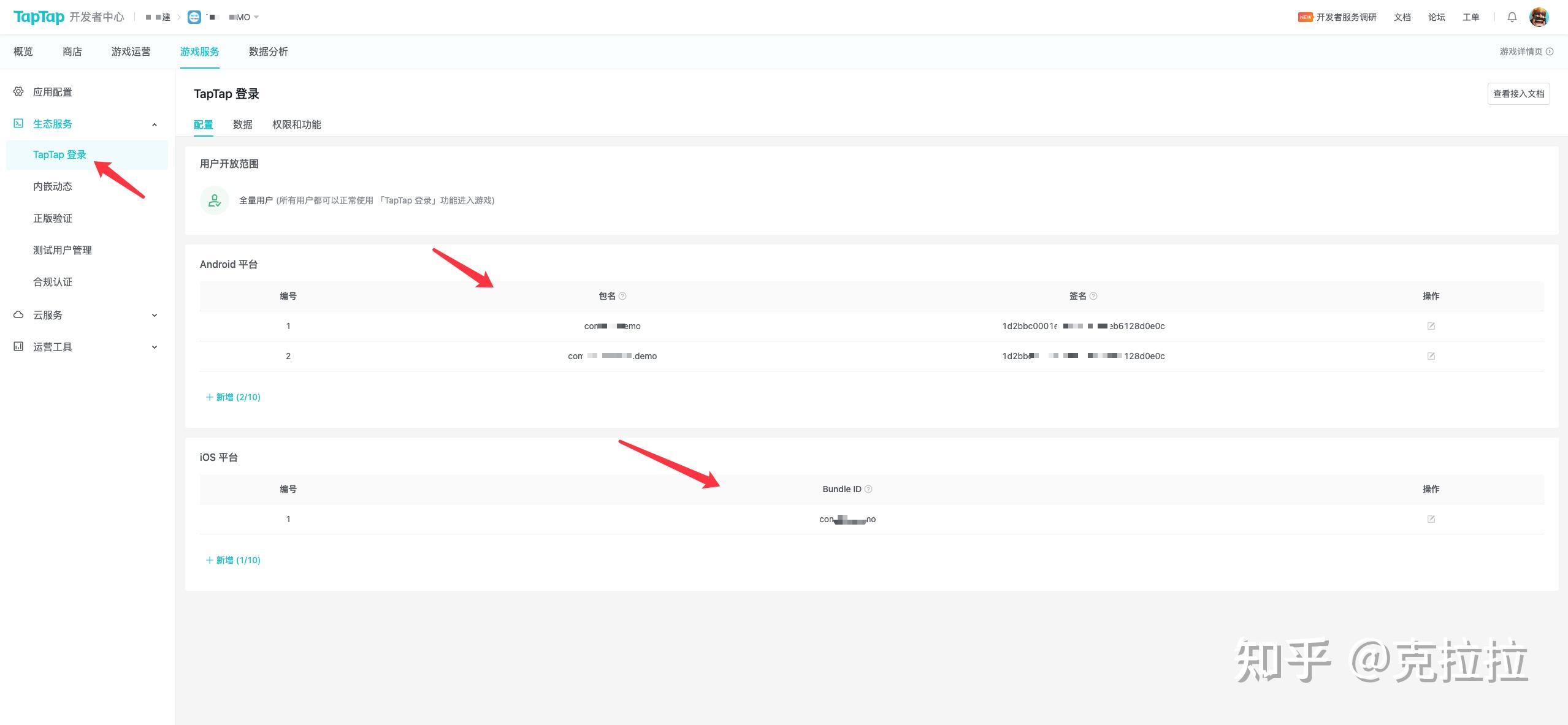Click the TapTap logo in header
Image resolution: width=1568 pixels, height=725 pixels.
tap(39, 17)
